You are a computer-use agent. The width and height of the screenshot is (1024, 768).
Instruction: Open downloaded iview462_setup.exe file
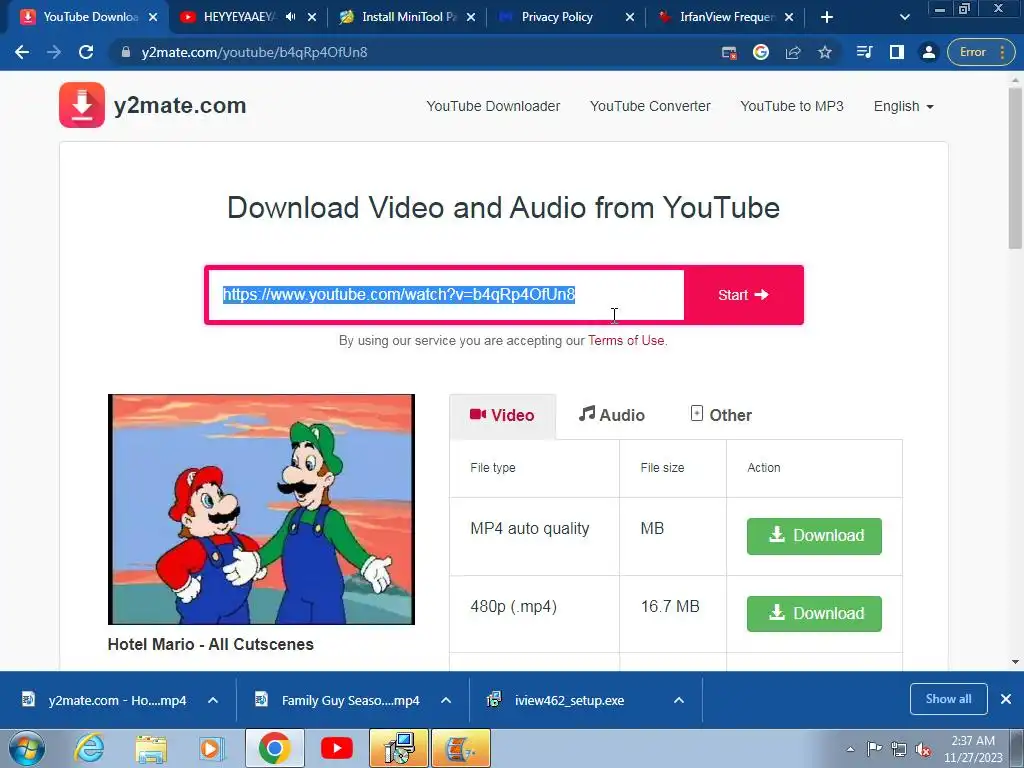tap(556, 700)
